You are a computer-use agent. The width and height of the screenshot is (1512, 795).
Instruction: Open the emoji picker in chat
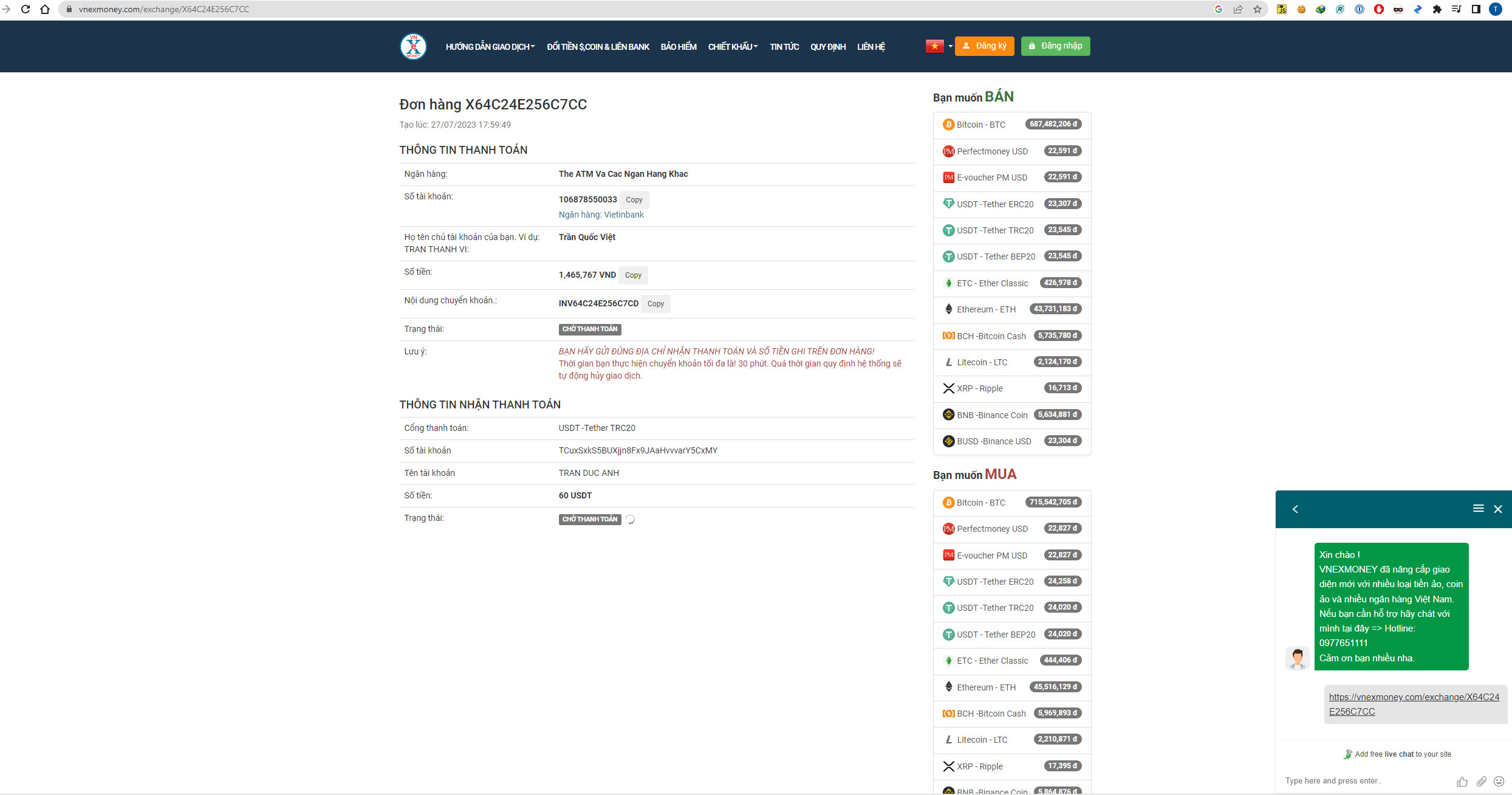tap(1499, 782)
